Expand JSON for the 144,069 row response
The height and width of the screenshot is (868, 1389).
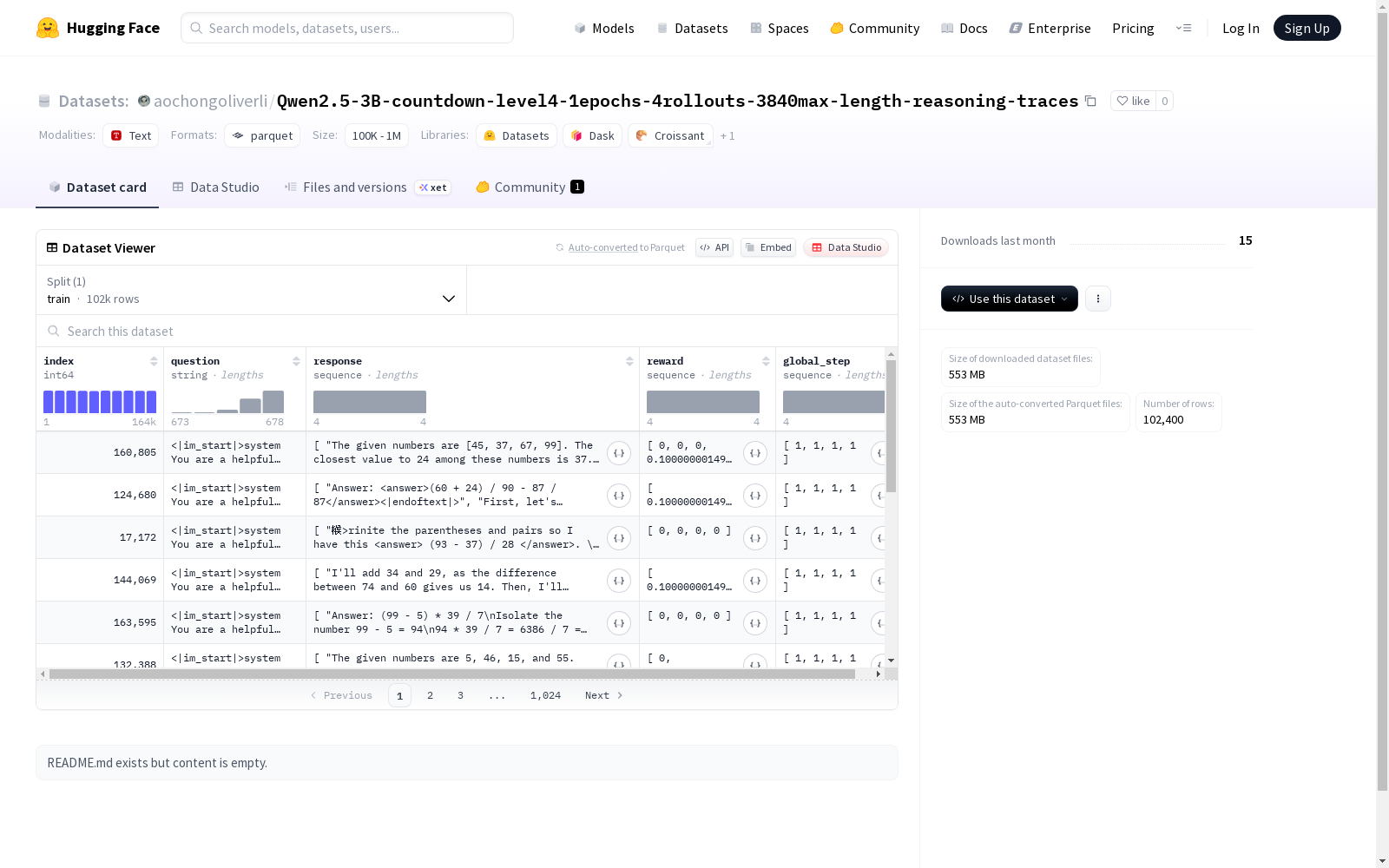pos(619,580)
